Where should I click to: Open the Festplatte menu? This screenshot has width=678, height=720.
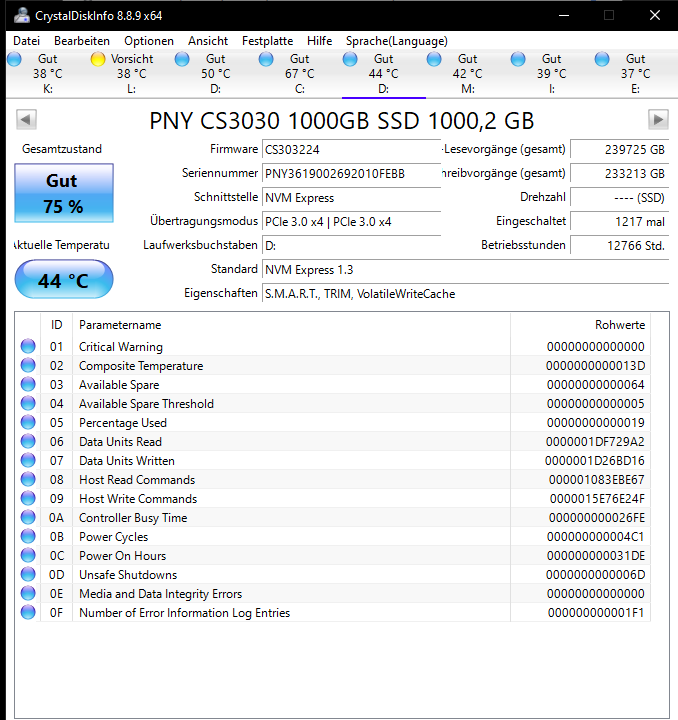coord(267,41)
